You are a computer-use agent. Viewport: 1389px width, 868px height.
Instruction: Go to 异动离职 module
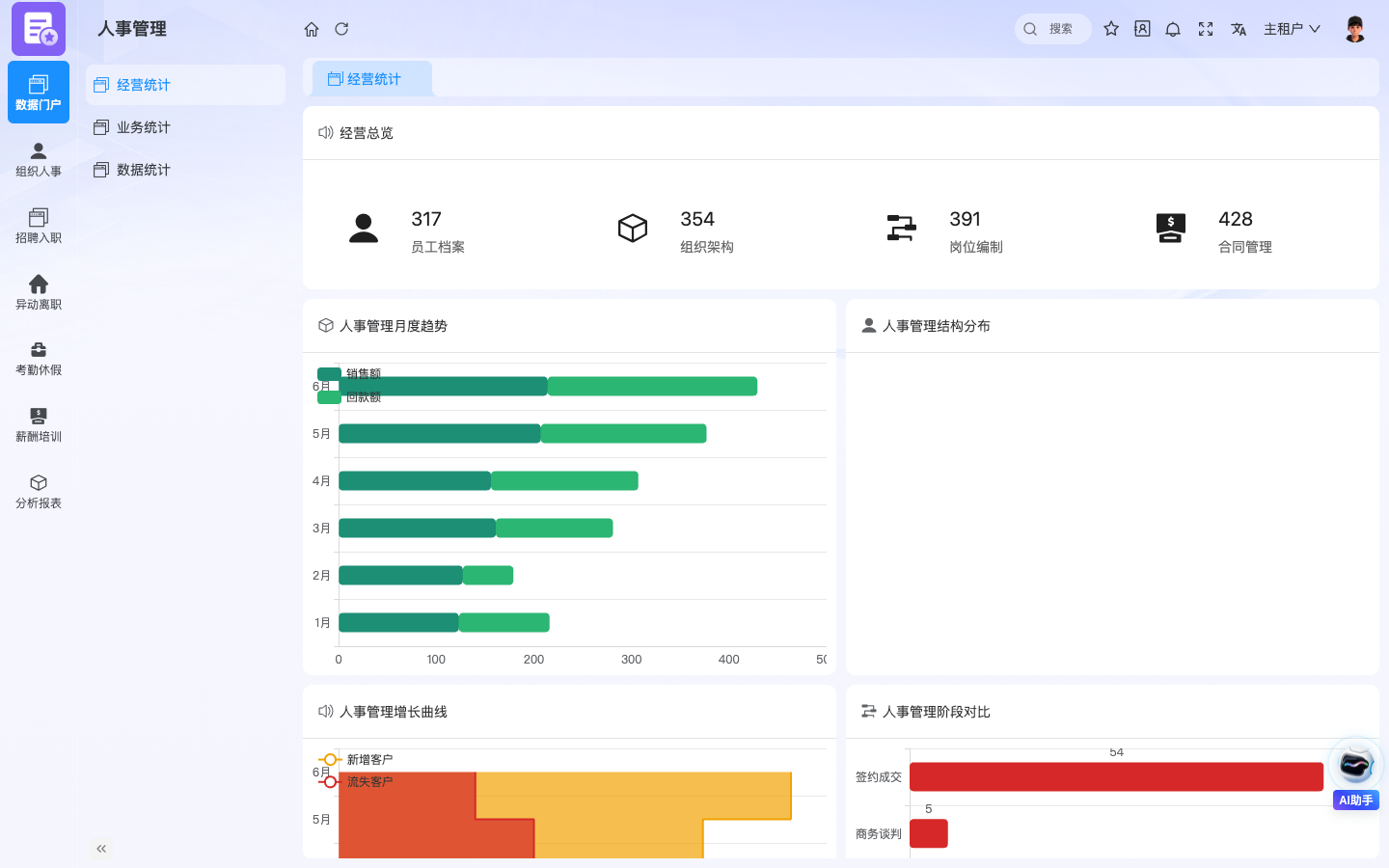click(x=39, y=292)
